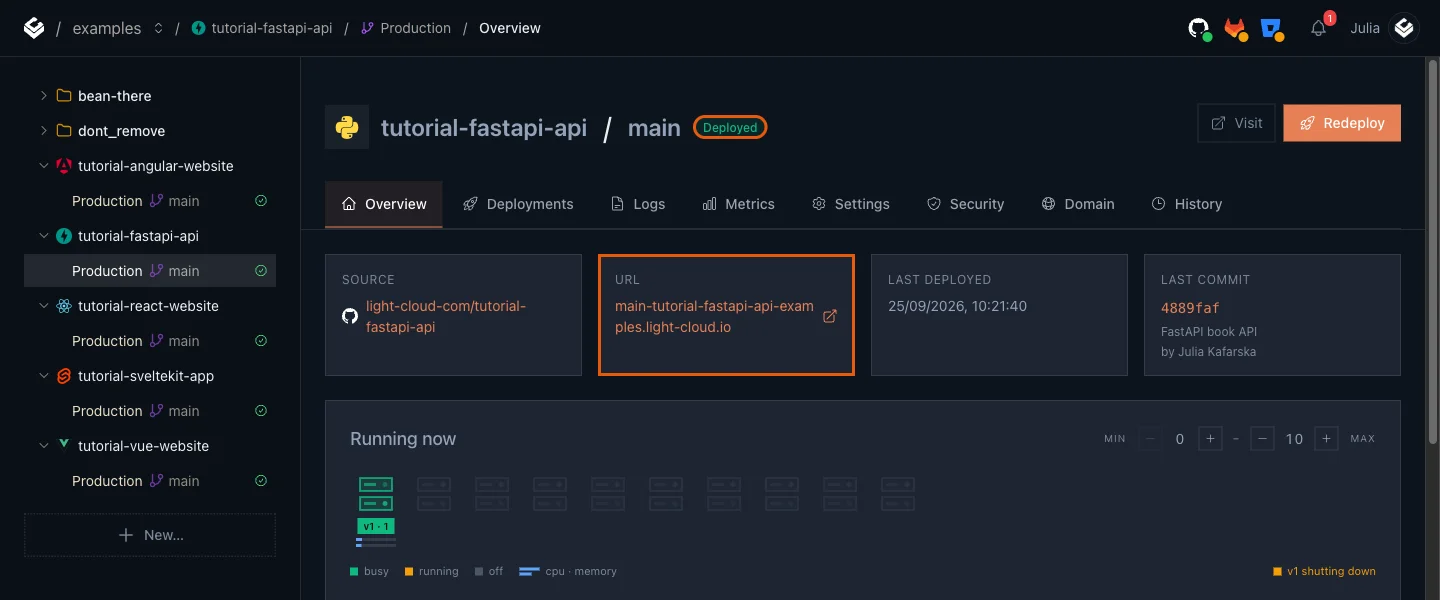Screen dimensions: 1440x600
Task: Click dont_remove folder icon
Action: (x=64, y=131)
